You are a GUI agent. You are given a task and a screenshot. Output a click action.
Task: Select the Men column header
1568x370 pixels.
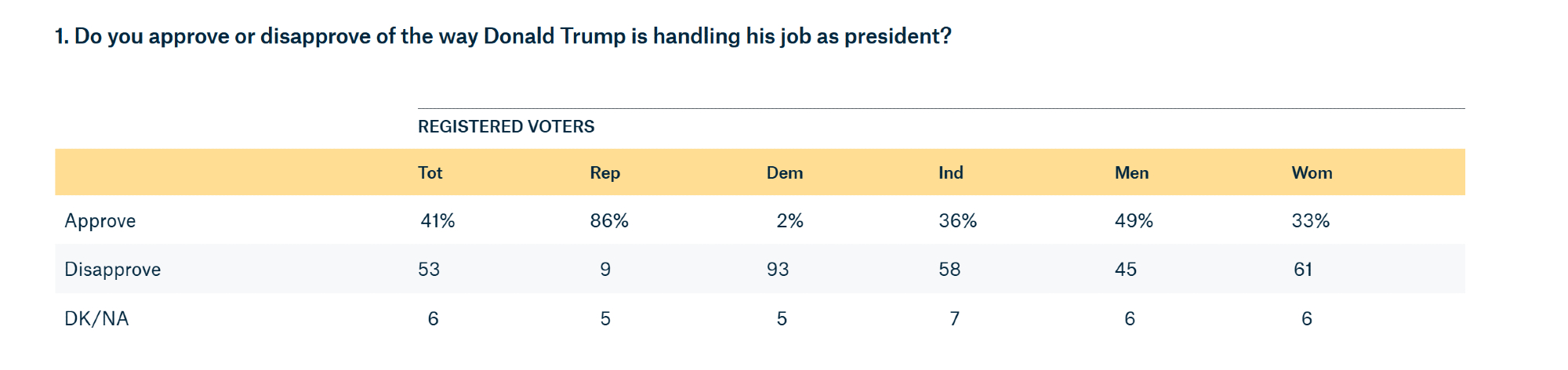(x=1131, y=172)
